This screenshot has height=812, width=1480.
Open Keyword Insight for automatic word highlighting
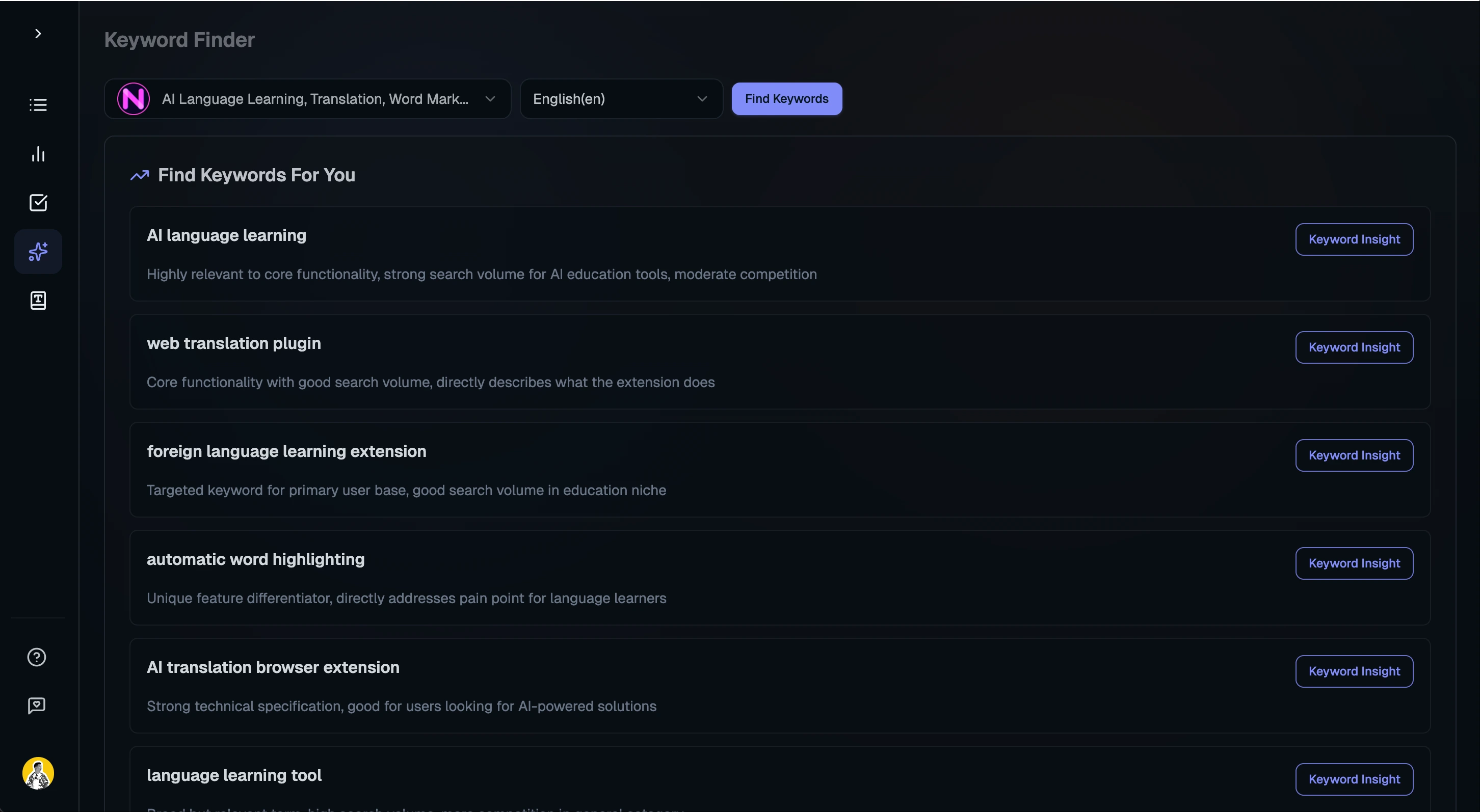tap(1354, 563)
